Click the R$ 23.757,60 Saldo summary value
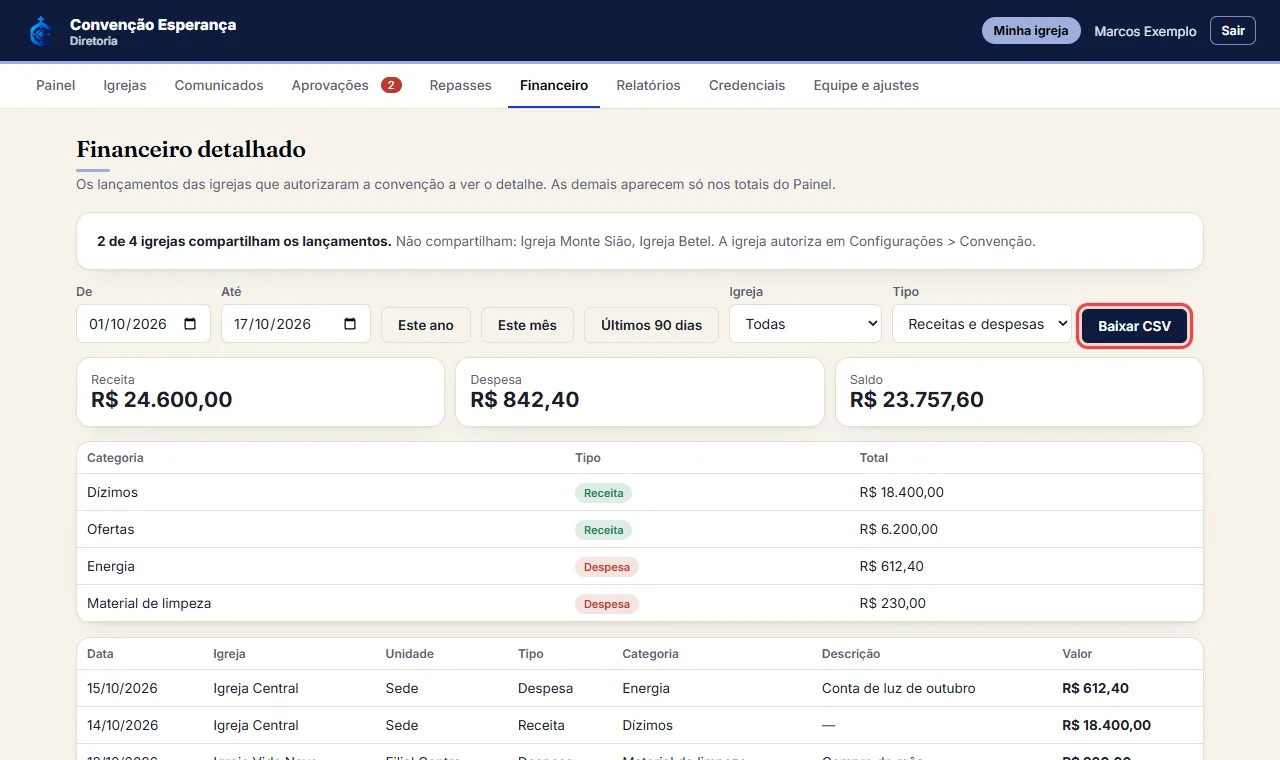 [x=917, y=400]
